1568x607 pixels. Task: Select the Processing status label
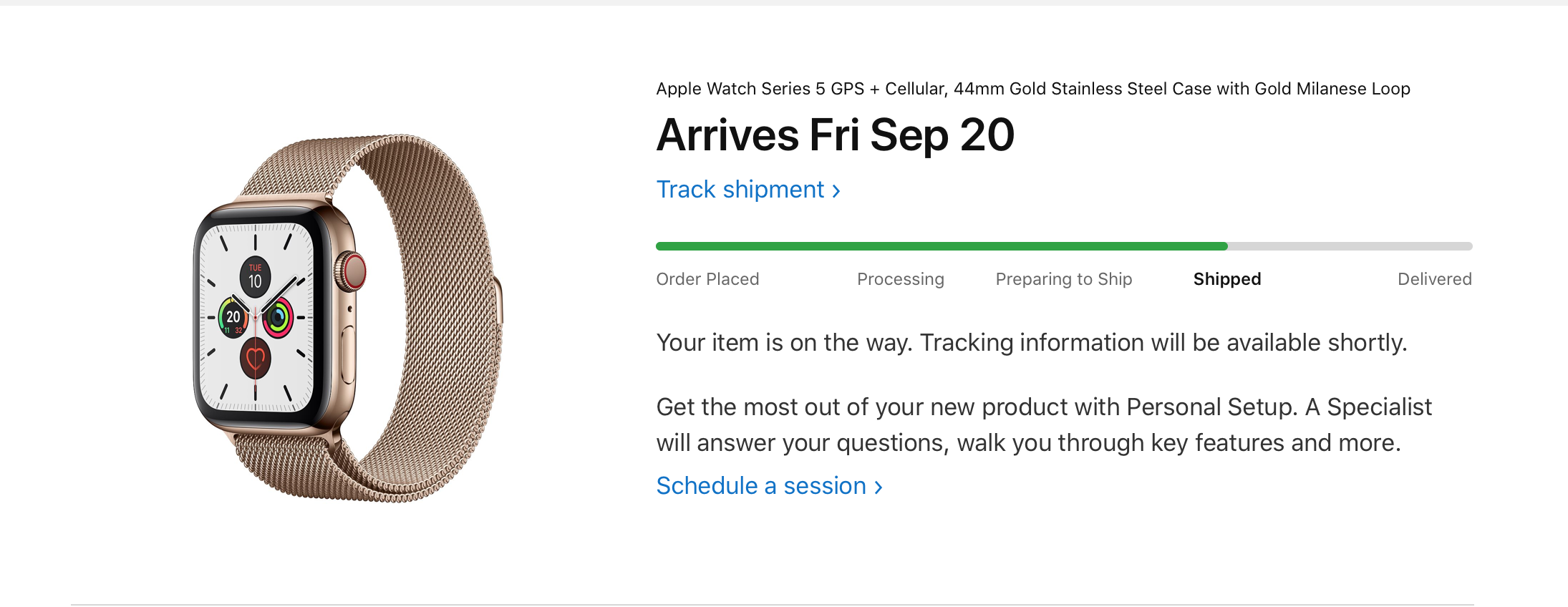900,279
